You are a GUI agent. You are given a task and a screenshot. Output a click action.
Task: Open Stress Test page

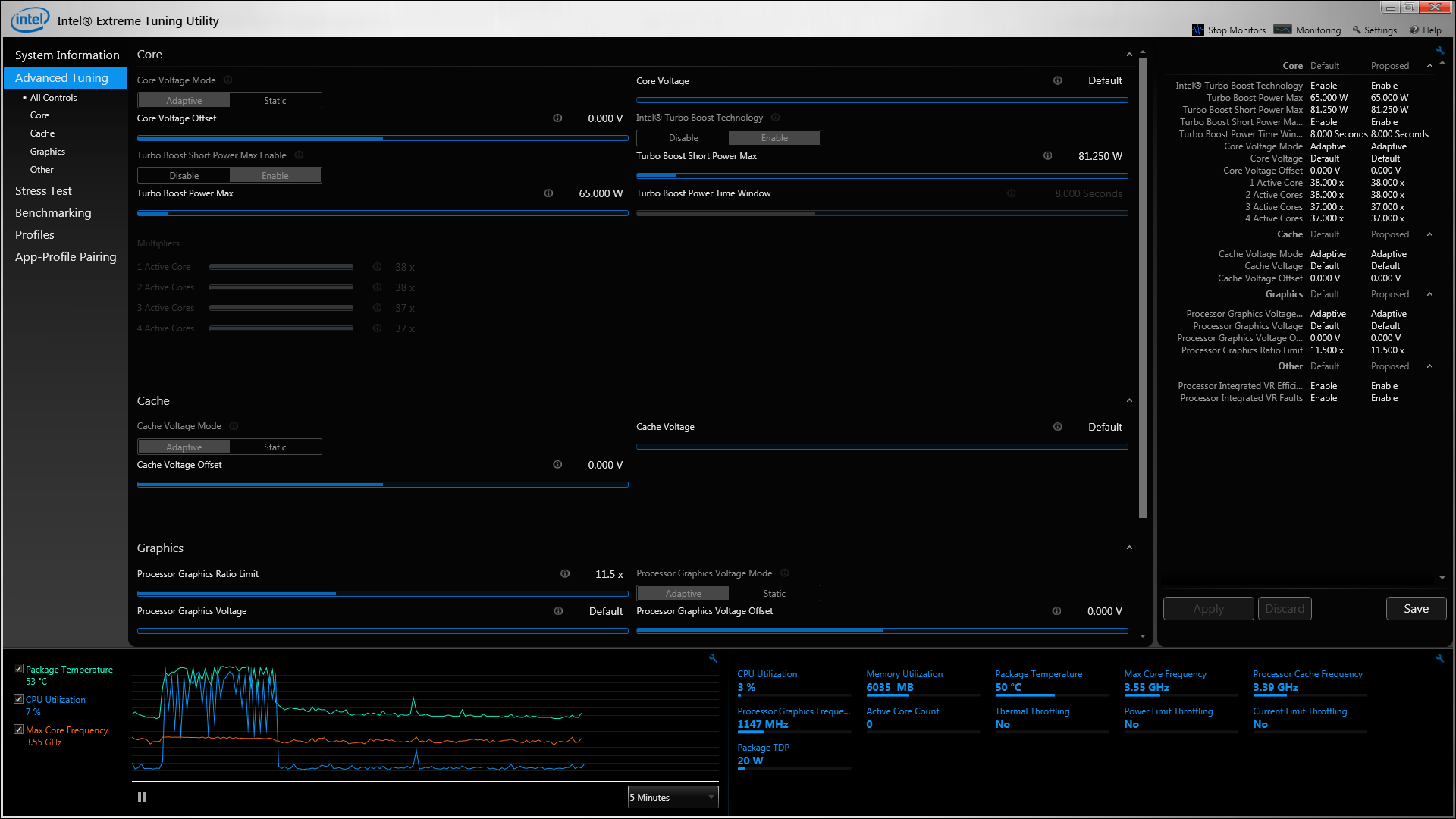(x=43, y=191)
